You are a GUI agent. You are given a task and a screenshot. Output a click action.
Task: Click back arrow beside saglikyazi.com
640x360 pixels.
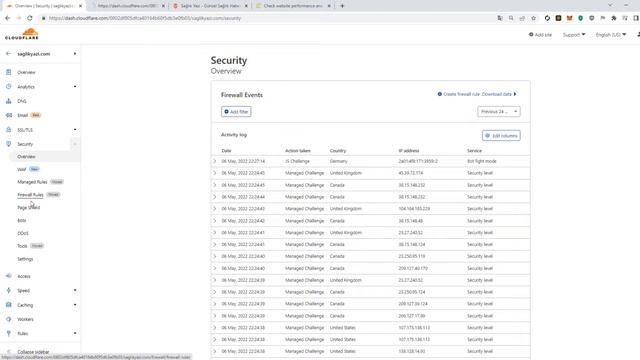pyautogui.click(x=8, y=53)
